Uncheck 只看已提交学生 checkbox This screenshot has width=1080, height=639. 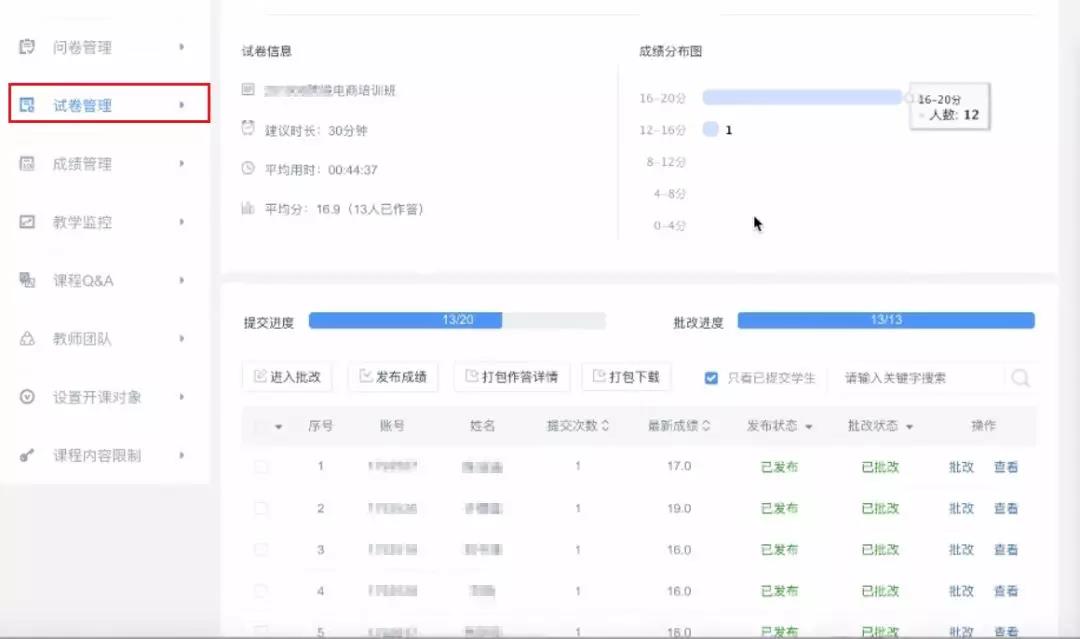[712, 378]
